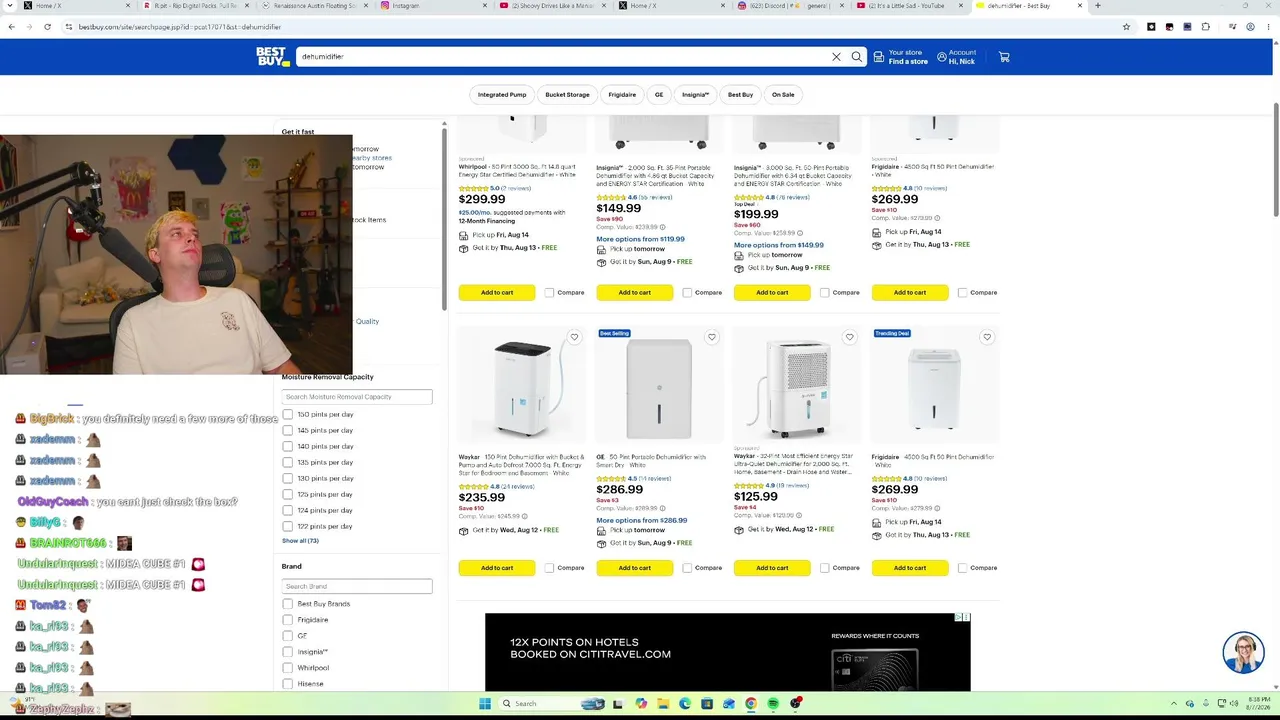Open the 24 reviews link for Waykar 150 Pint

518,487
